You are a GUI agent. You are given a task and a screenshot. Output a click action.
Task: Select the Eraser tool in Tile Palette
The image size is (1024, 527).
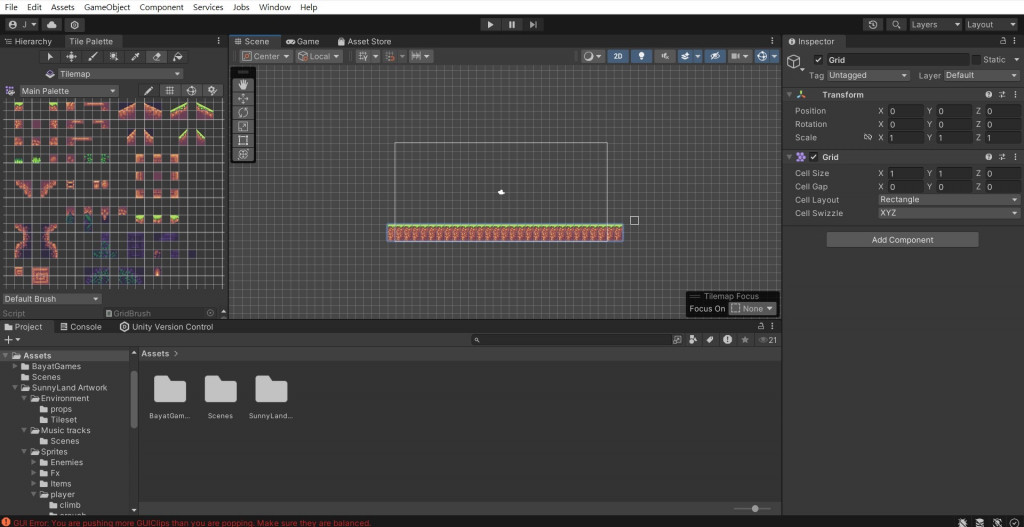coord(156,57)
